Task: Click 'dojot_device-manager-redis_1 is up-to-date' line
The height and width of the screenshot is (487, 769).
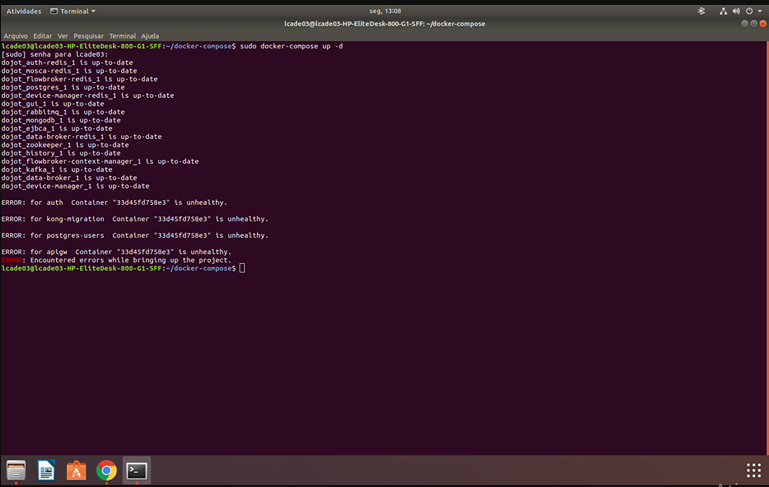Action: click(88, 96)
